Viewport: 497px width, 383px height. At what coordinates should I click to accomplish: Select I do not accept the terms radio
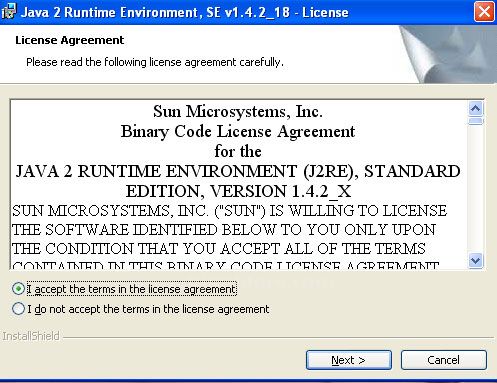click(18, 309)
